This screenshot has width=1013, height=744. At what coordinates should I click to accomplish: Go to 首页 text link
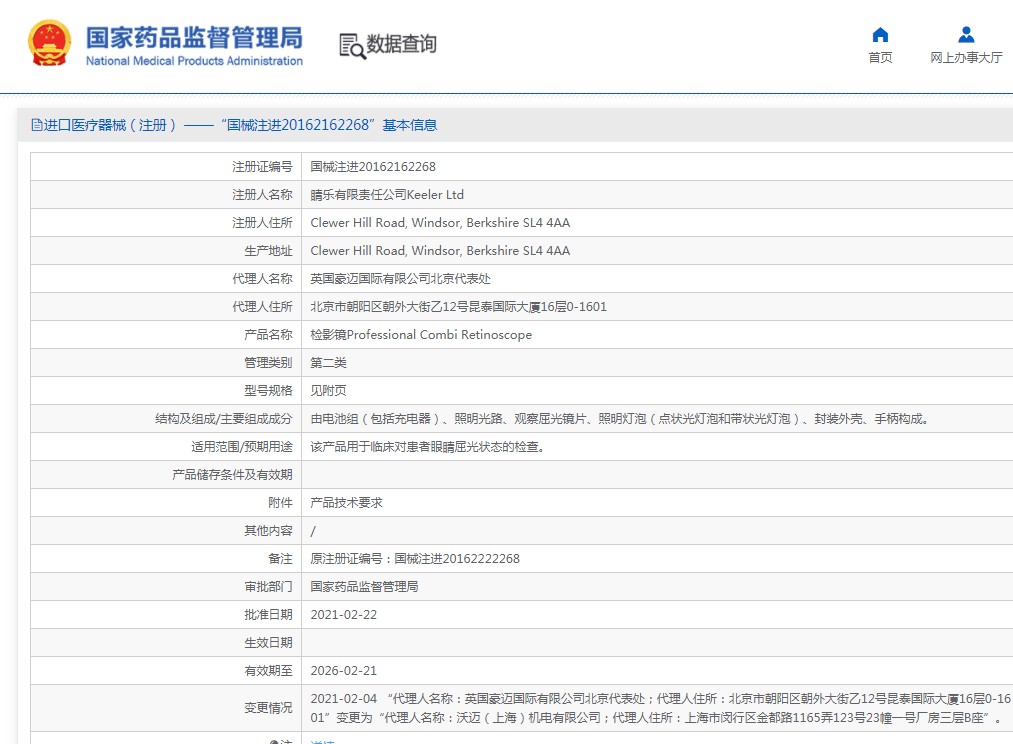(880, 58)
